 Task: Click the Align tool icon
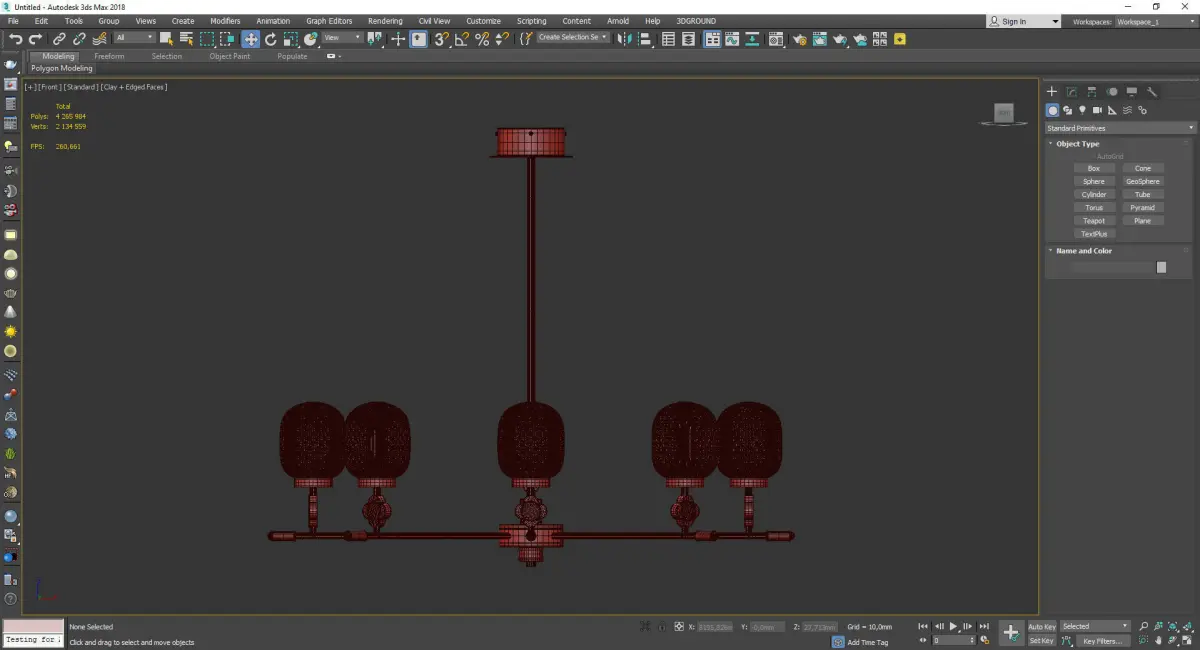(645, 39)
